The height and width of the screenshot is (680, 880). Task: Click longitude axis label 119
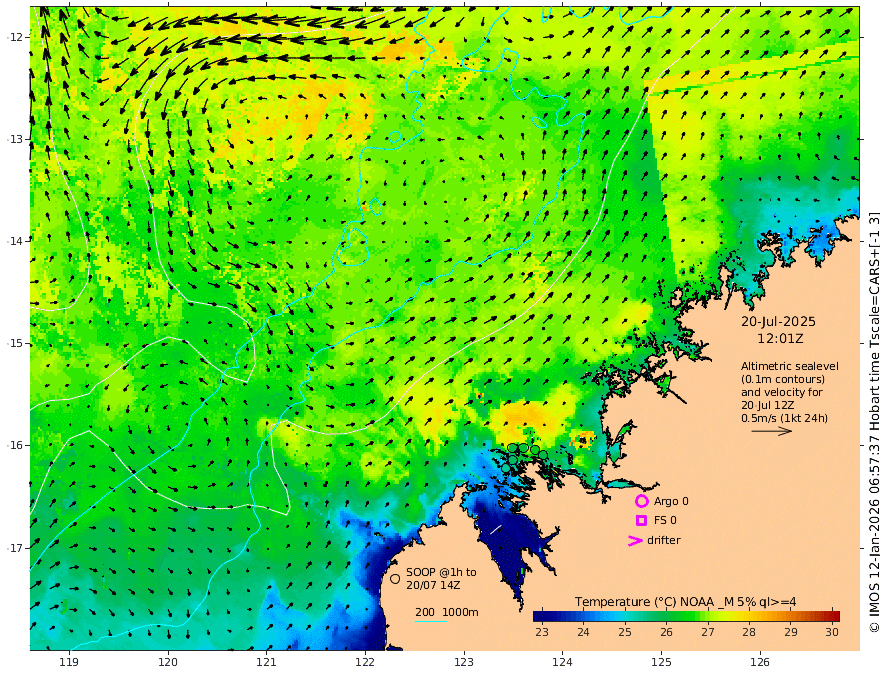[x=69, y=663]
